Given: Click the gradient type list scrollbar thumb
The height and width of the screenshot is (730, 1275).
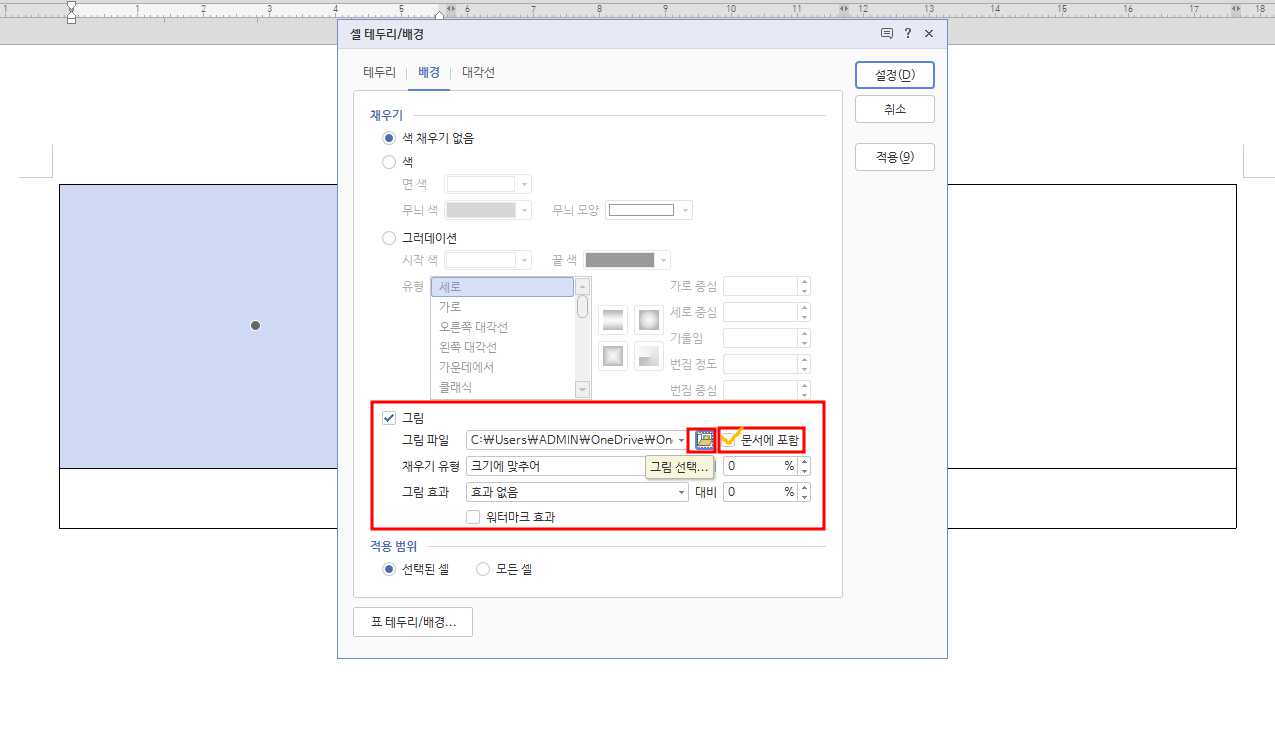Looking at the screenshot, I should (x=582, y=307).
